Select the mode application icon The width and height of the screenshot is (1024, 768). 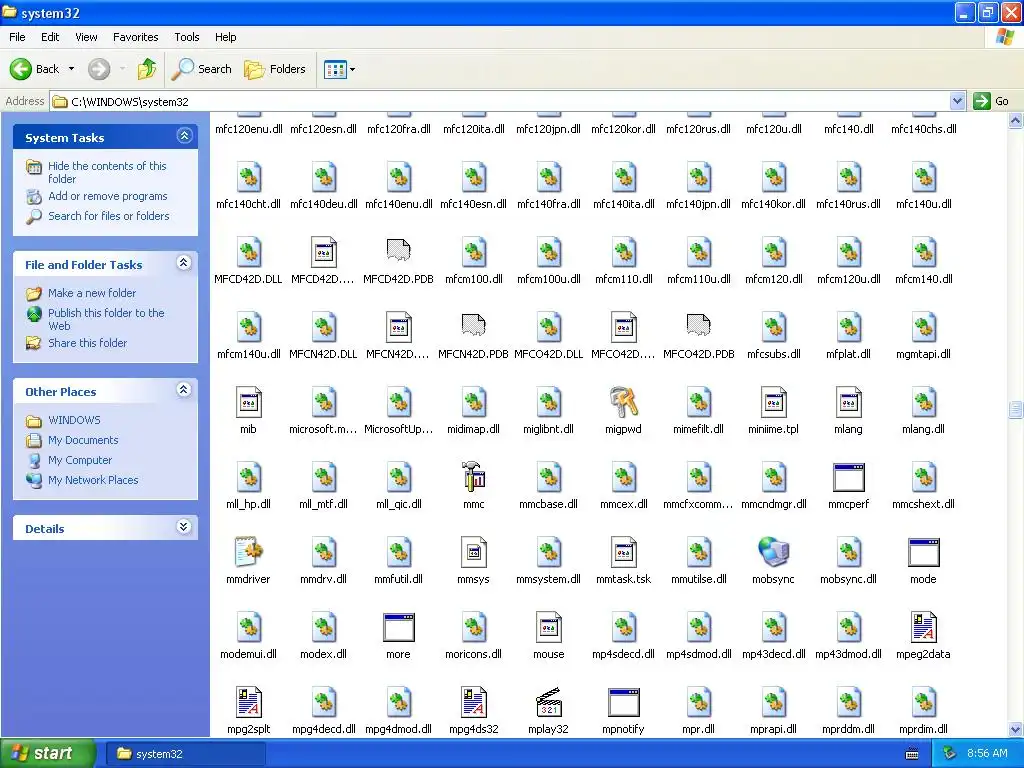(923, 552)
